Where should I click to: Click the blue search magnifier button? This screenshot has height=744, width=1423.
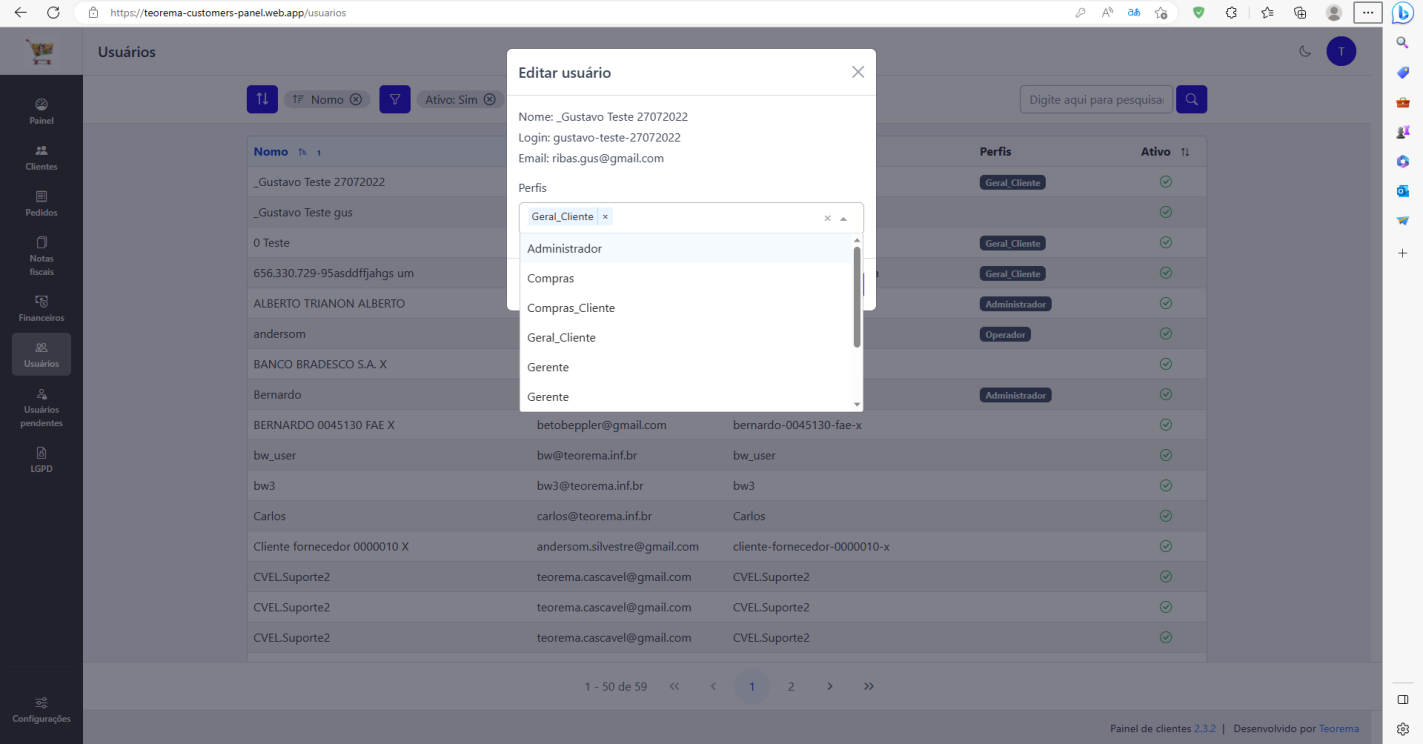(1191, 99)
